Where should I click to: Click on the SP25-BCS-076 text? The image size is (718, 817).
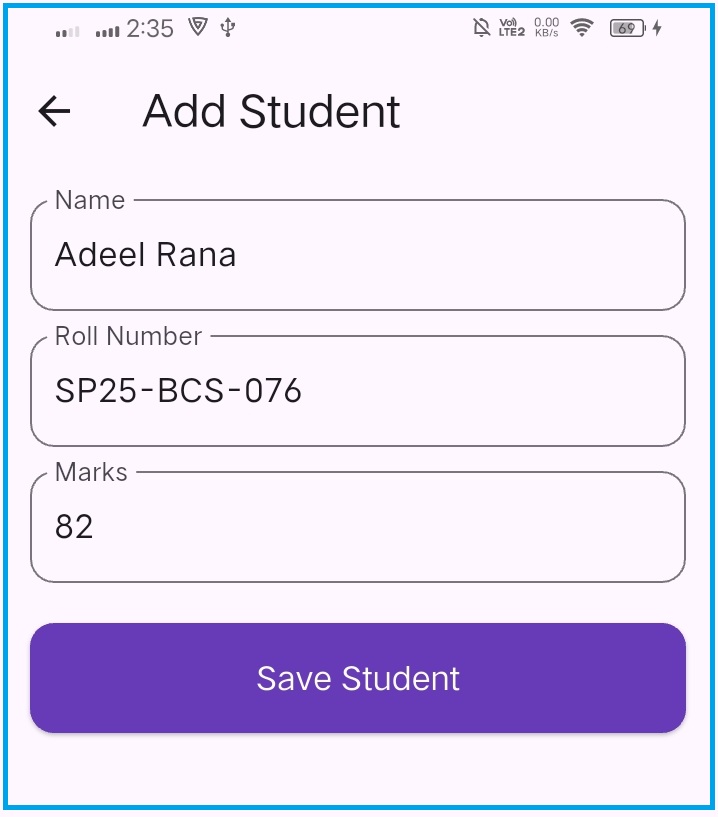pos(178,391)
